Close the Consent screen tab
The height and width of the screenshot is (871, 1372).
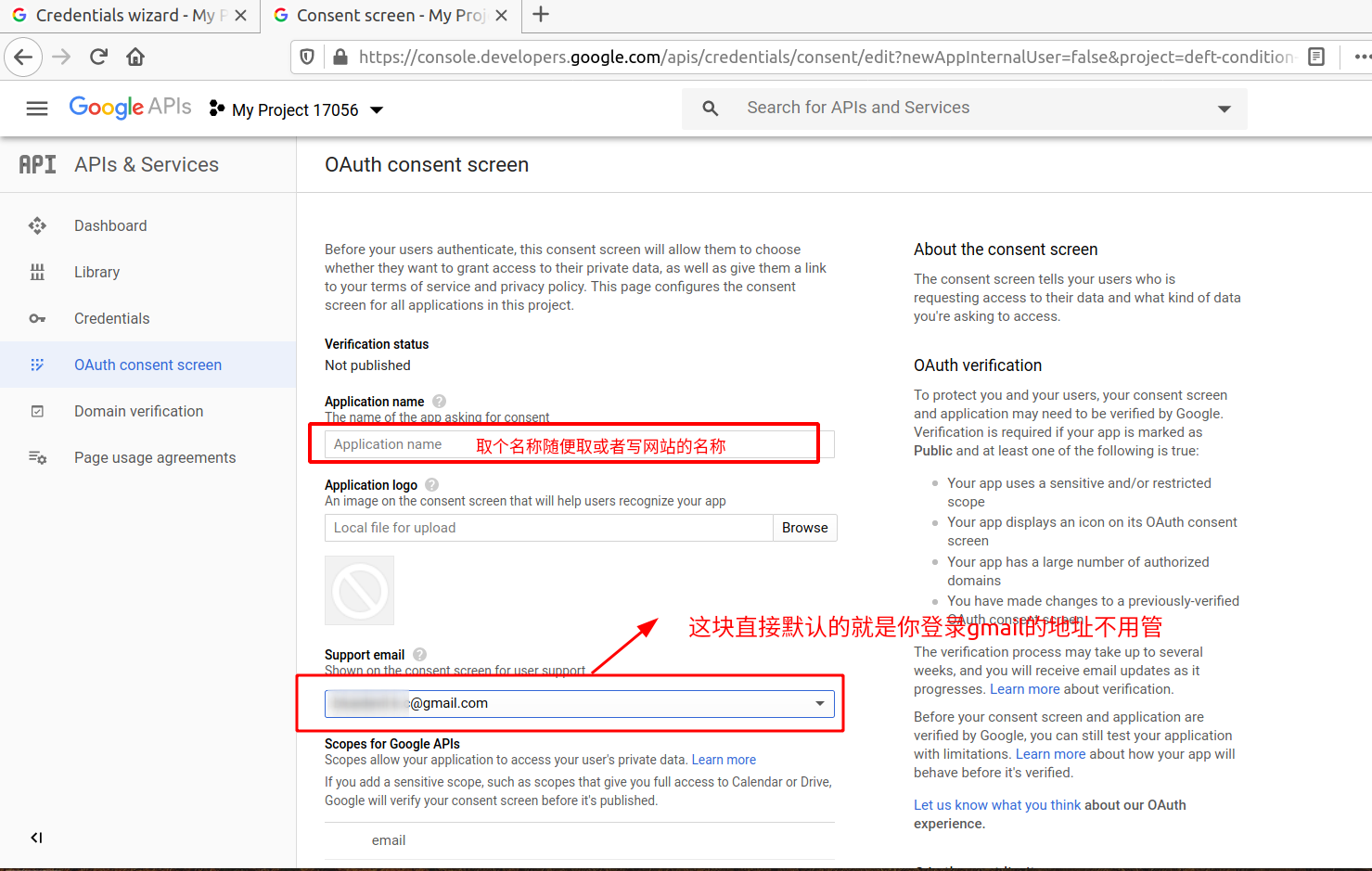(502, 16)
